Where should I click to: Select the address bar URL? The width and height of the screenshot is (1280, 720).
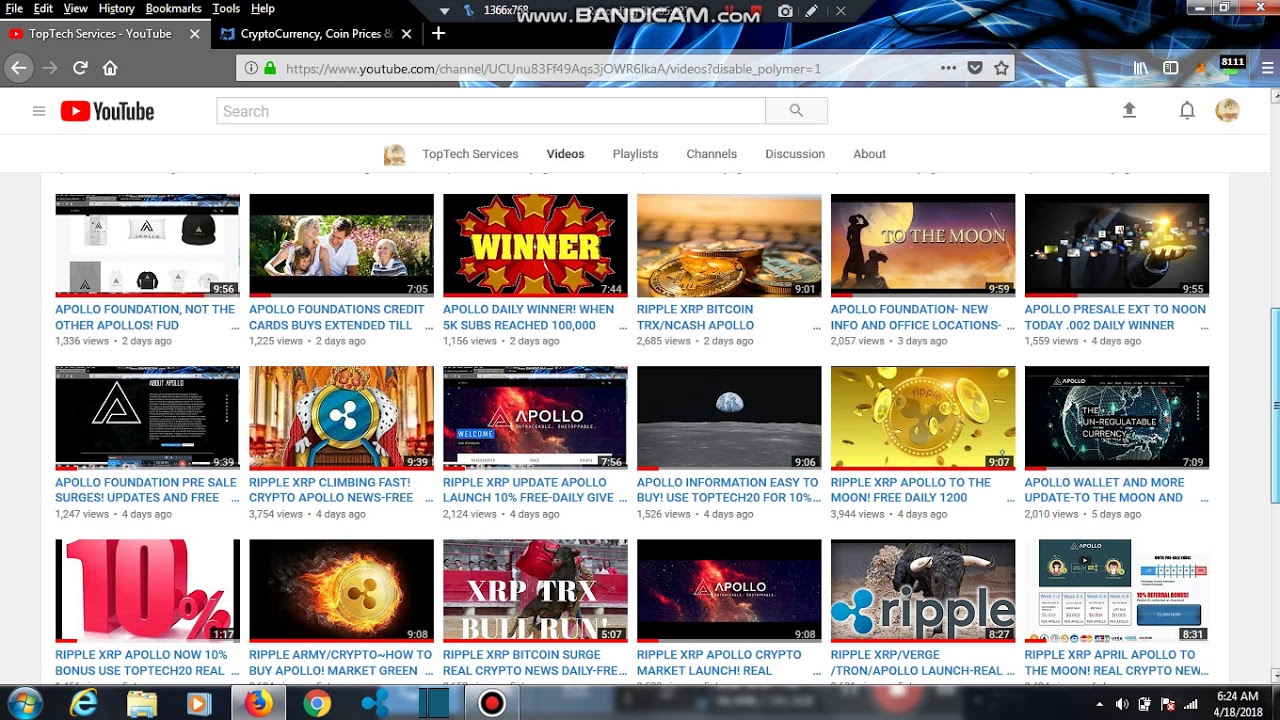tap(552, 69)
